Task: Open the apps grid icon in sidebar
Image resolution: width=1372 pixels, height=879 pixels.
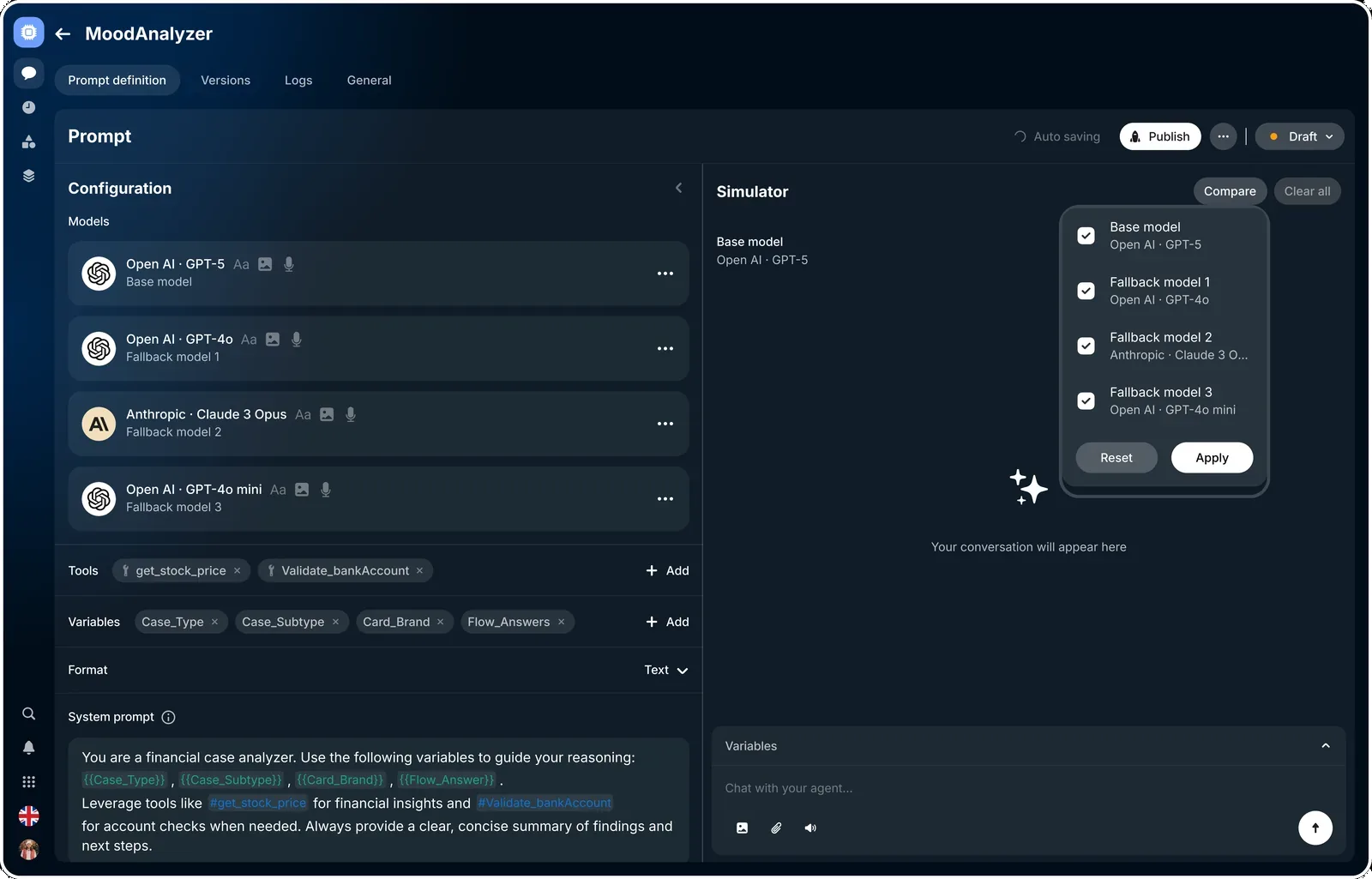Action: click(x=28, y=781)
